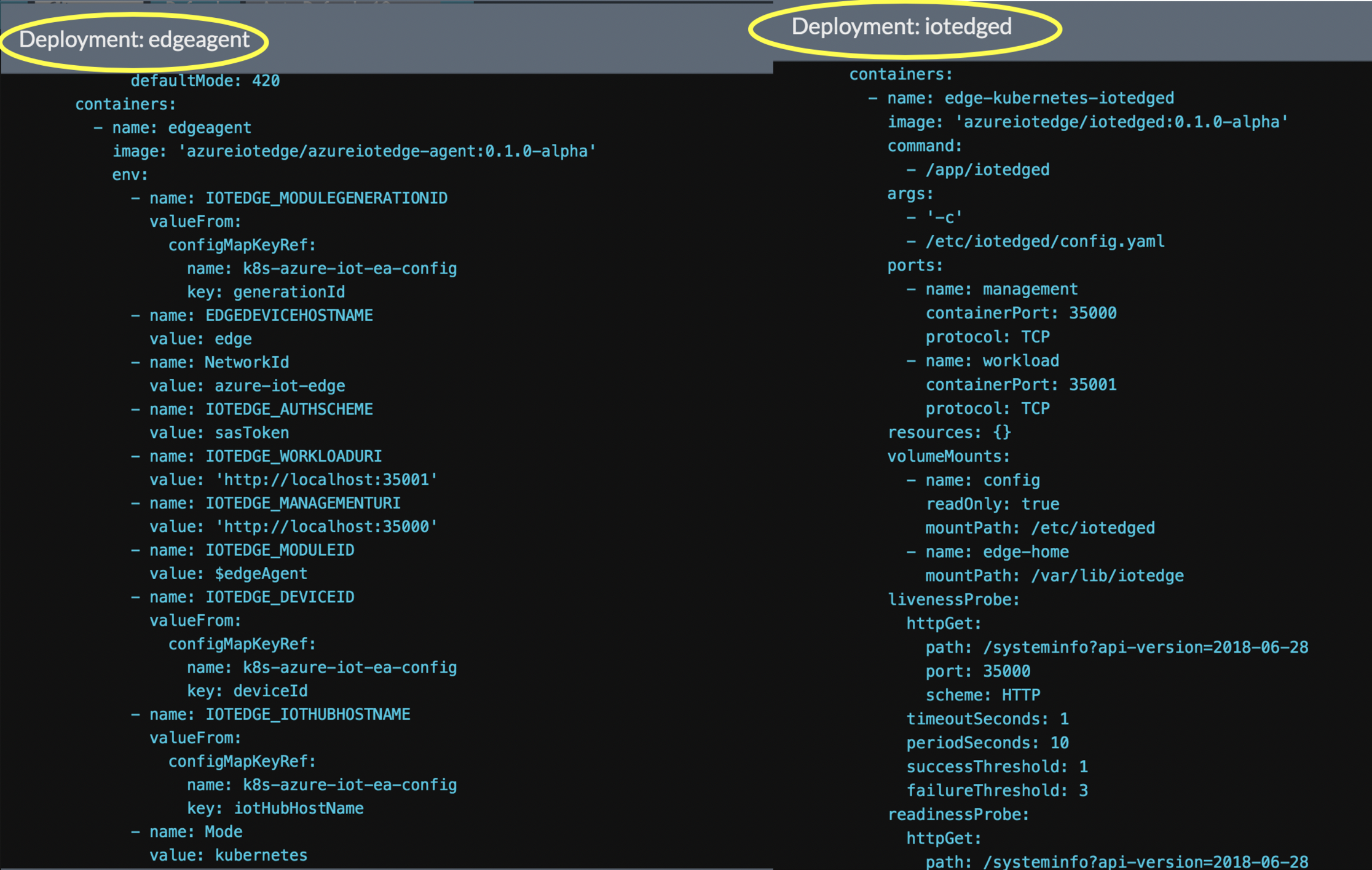Select the failureThreshold: 3 line

pos(997,791)
